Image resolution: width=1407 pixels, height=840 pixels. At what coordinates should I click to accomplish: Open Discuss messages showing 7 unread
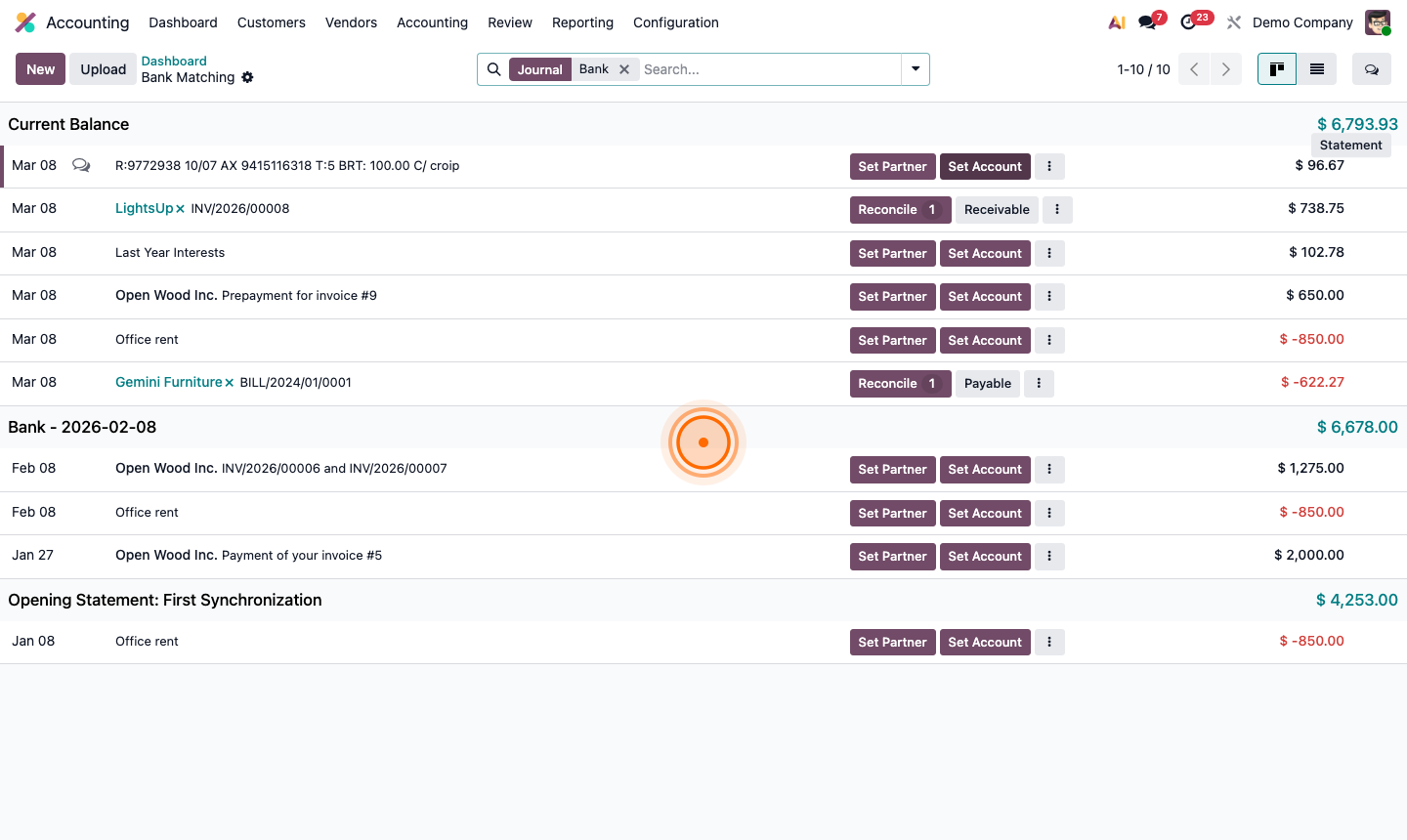tap(1145, 21)
